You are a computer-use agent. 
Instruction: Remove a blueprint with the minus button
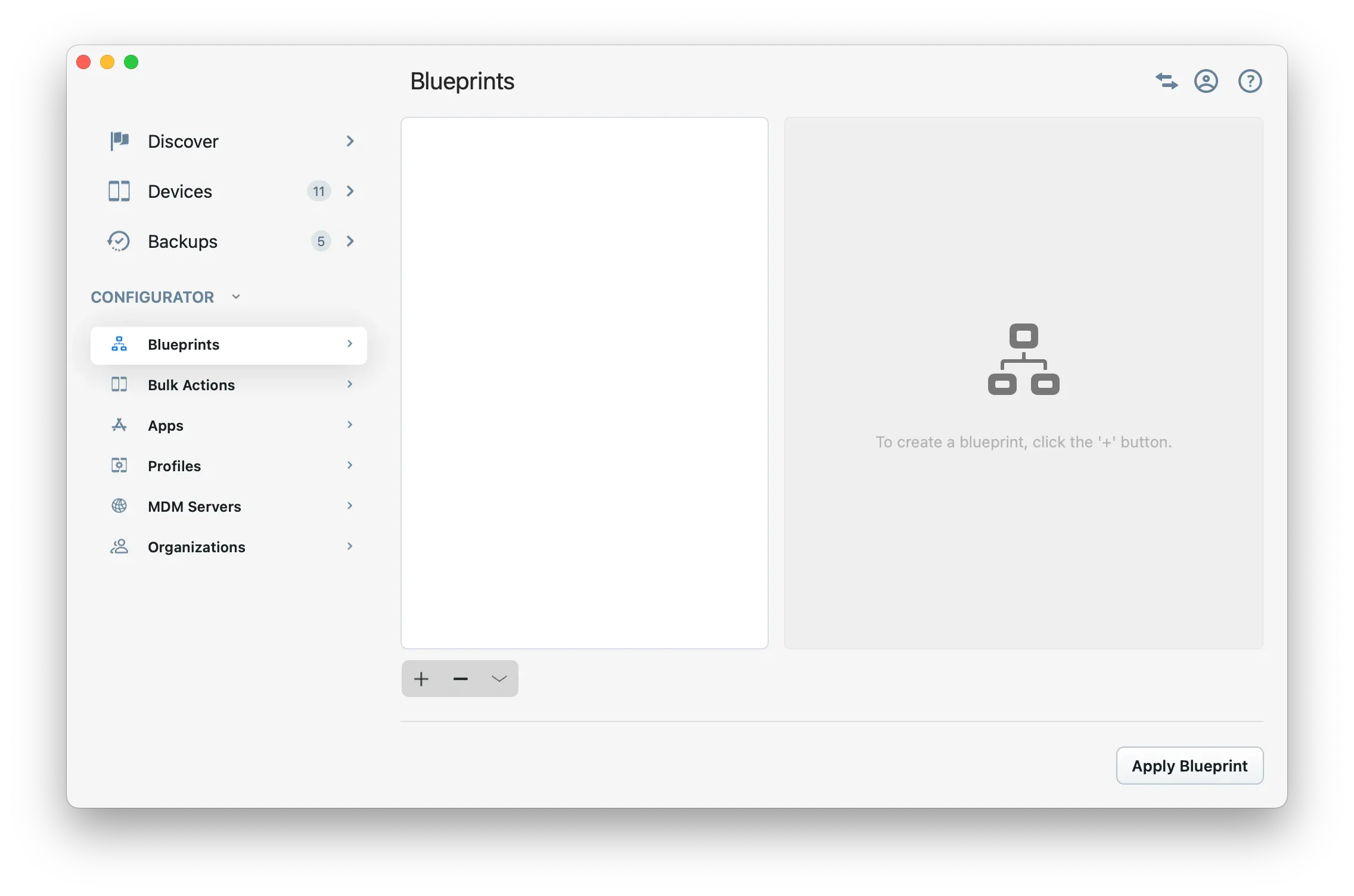pyautogui.click(x=460, y=679)
